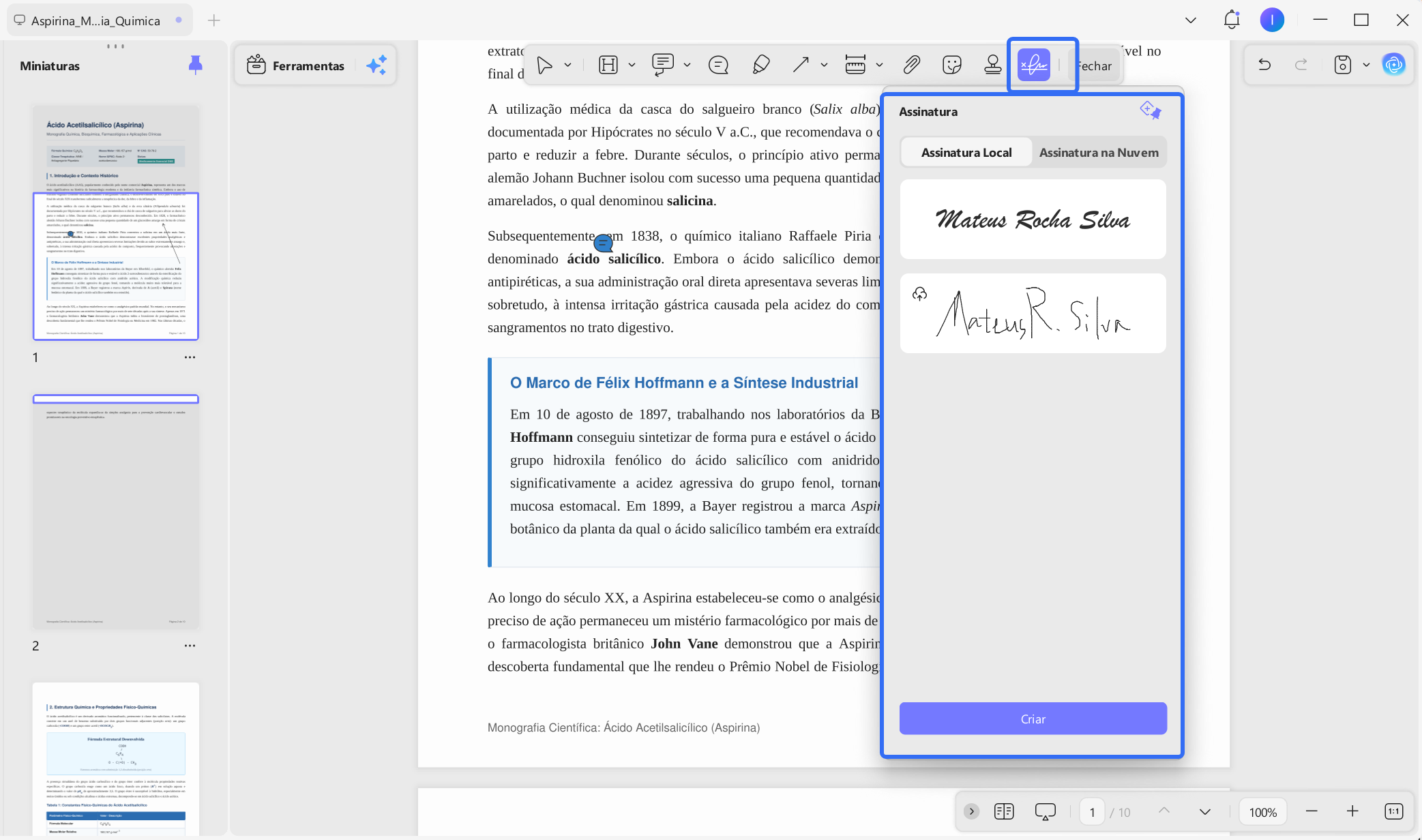Go to the previous page
This screenshot has height=840, width=1422.
tap(1164, 811)
